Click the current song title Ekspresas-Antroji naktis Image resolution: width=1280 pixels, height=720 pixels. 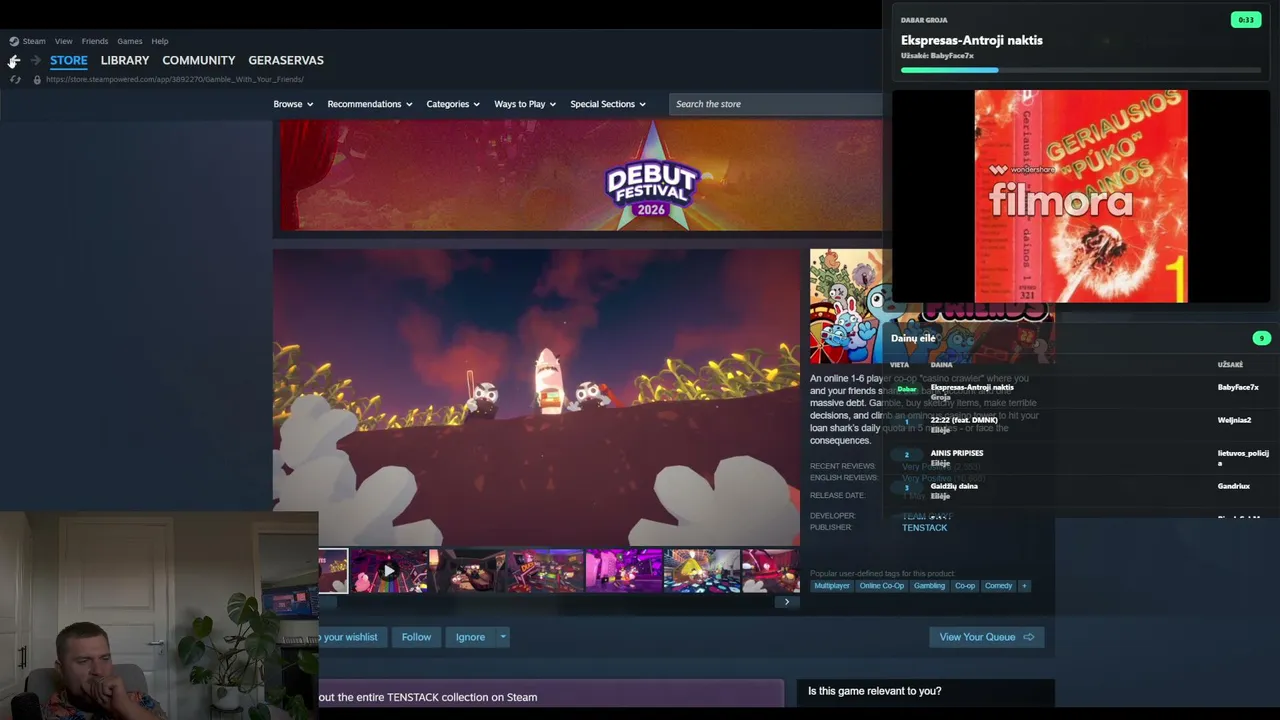point(972,40)
